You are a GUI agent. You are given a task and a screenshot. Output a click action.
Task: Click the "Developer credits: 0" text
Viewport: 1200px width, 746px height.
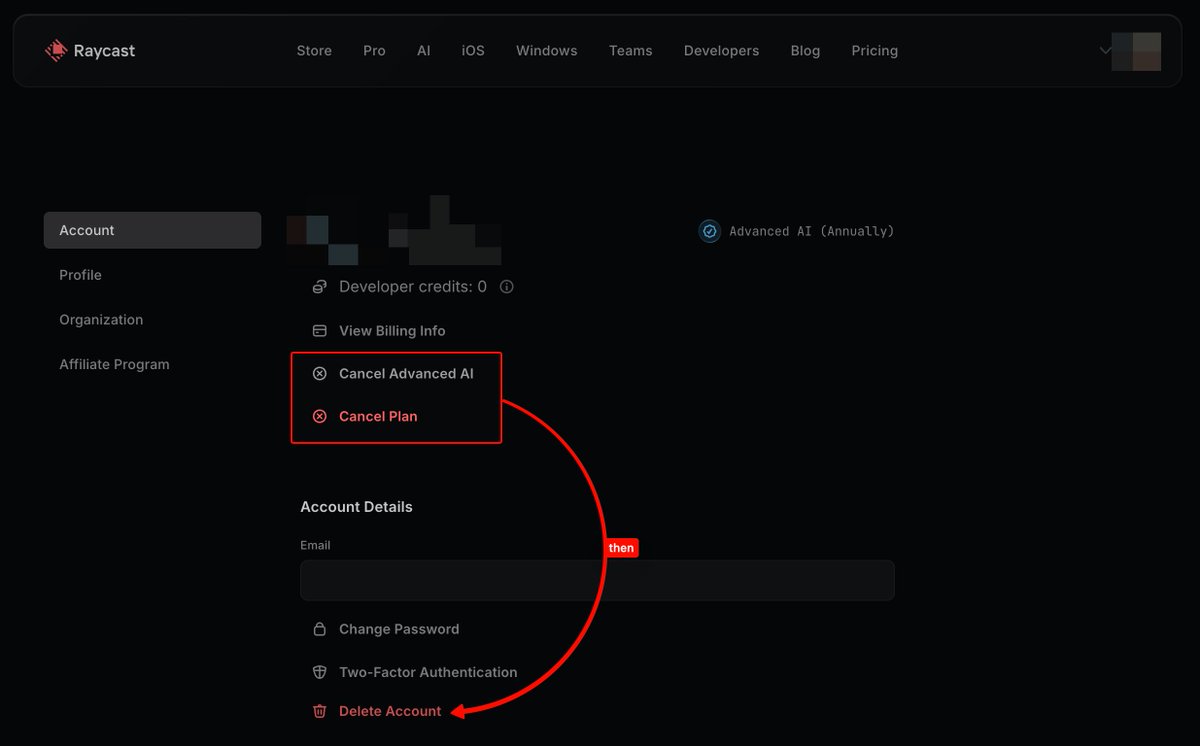[x=413, y=287]
